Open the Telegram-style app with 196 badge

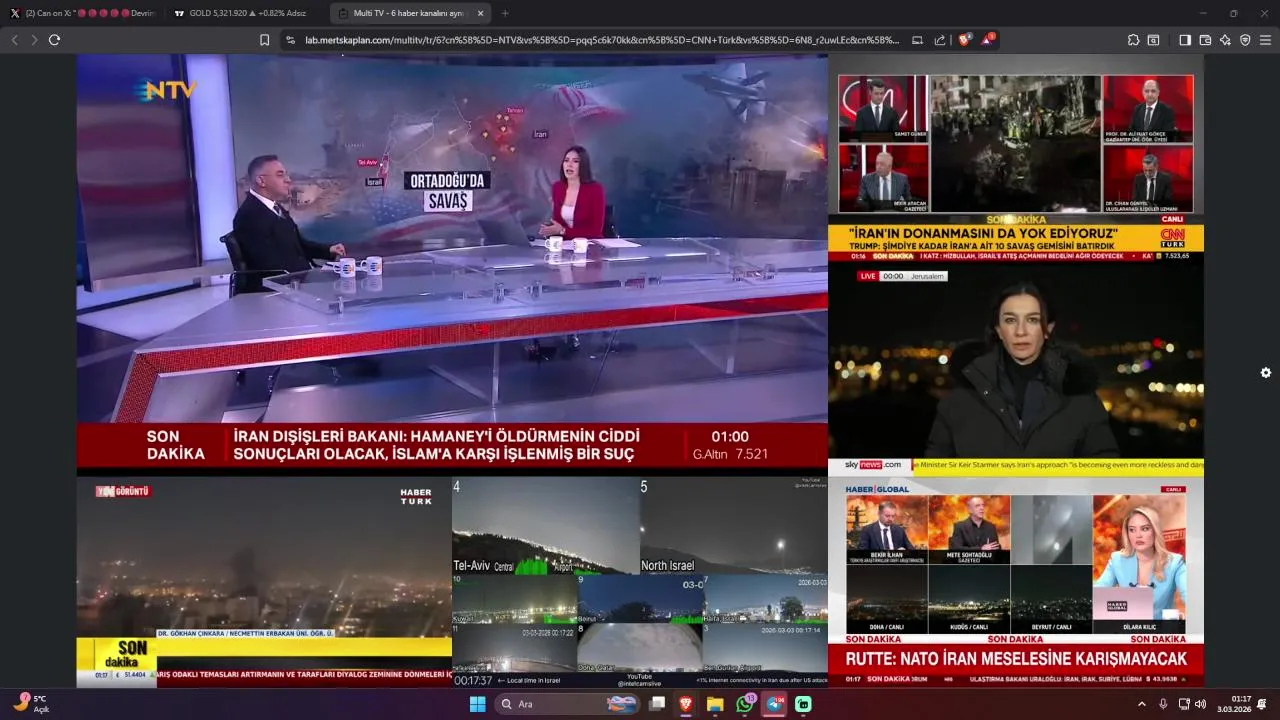point(775,704)
